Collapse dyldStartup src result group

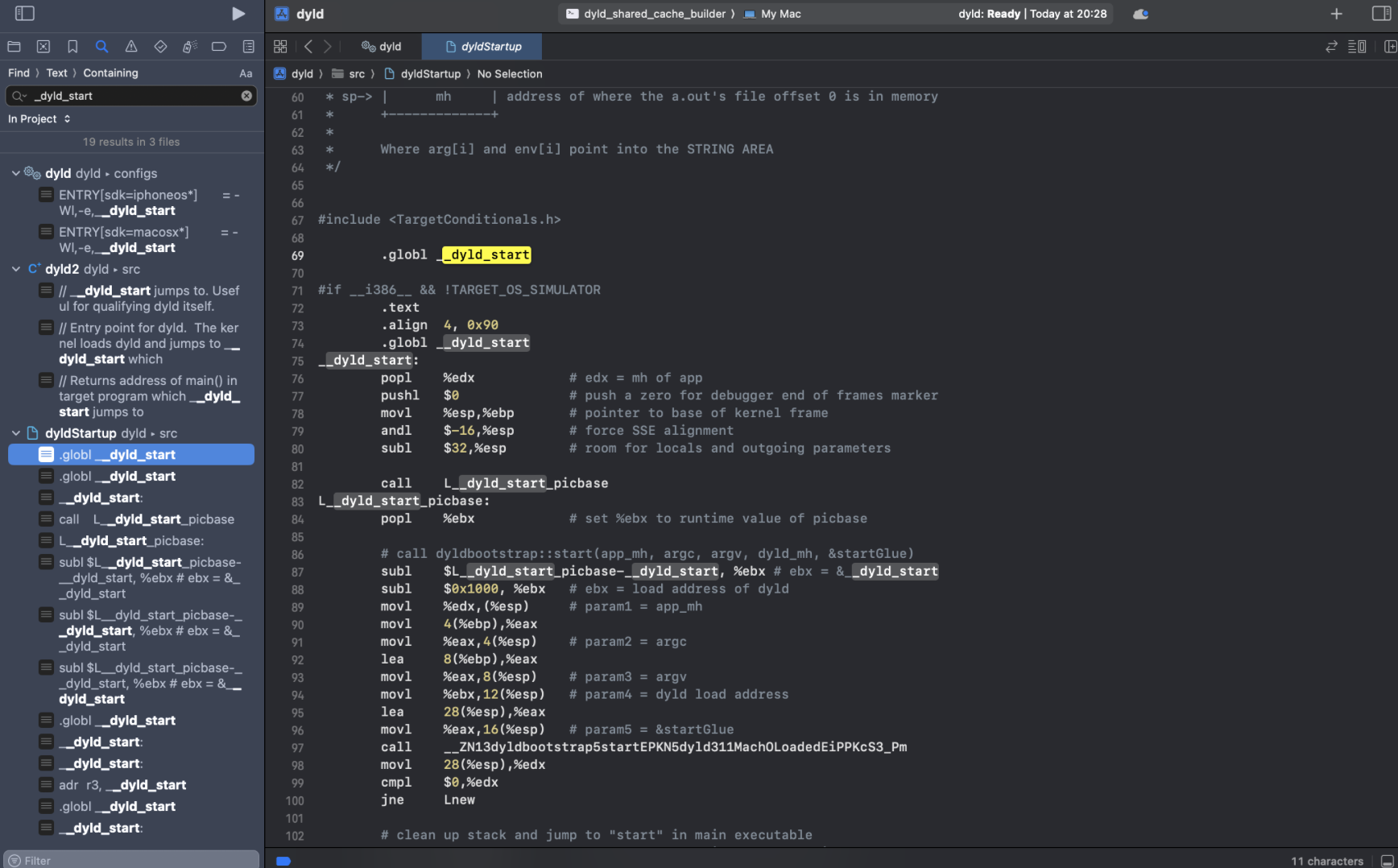(15, 433)
